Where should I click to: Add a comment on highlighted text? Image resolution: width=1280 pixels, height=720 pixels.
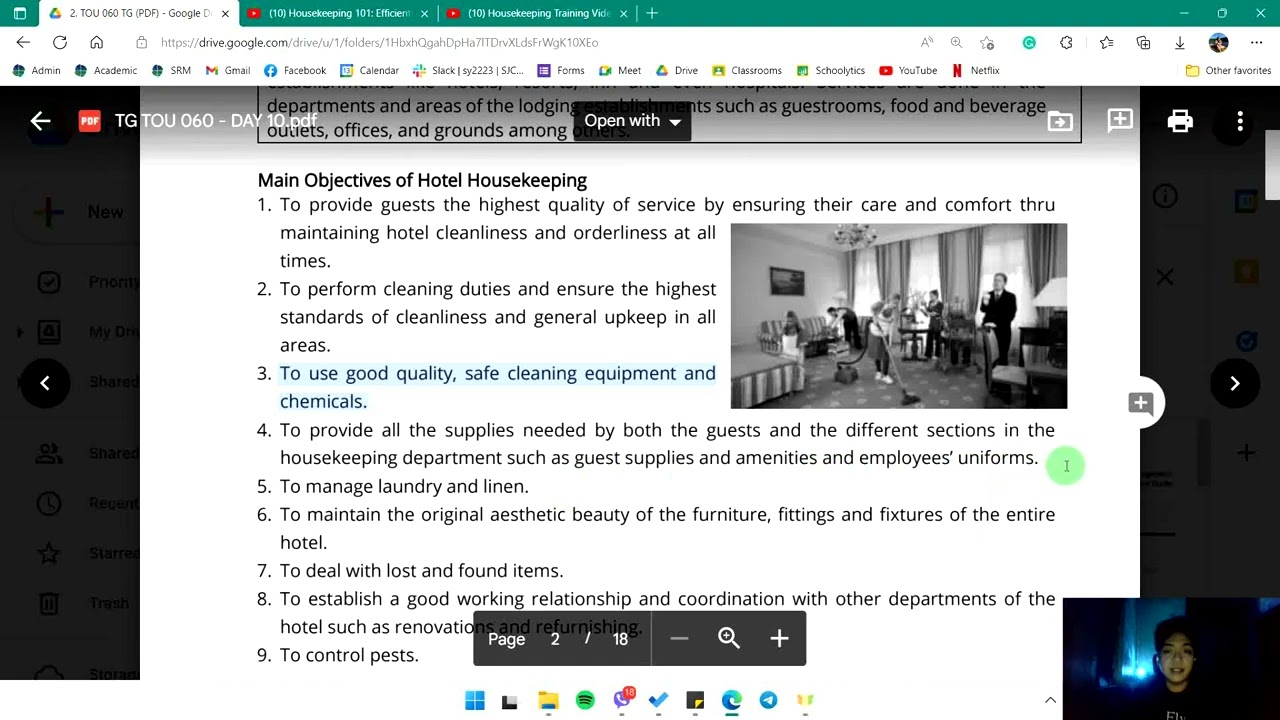1141,403
